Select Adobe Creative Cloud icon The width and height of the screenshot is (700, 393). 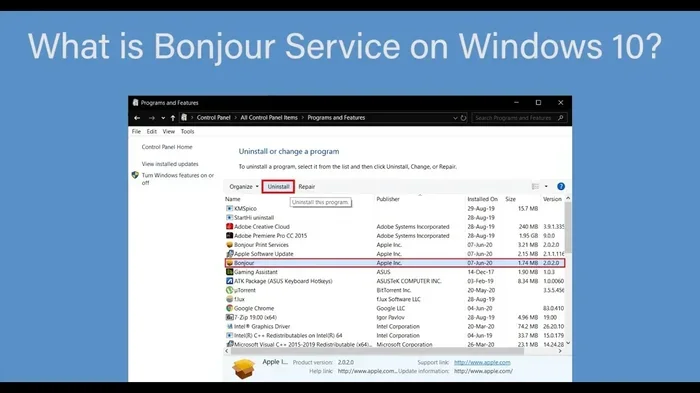[x=229, y=226]
